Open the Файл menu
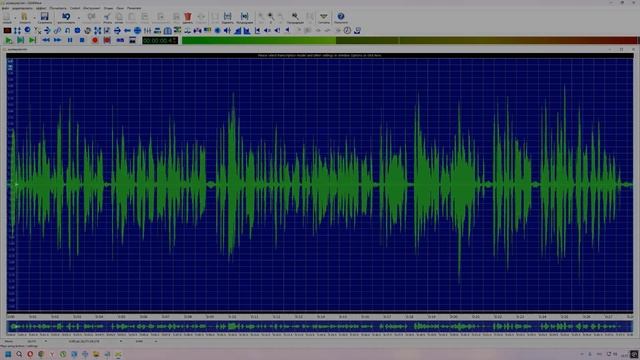 click(x=6, y=8)
